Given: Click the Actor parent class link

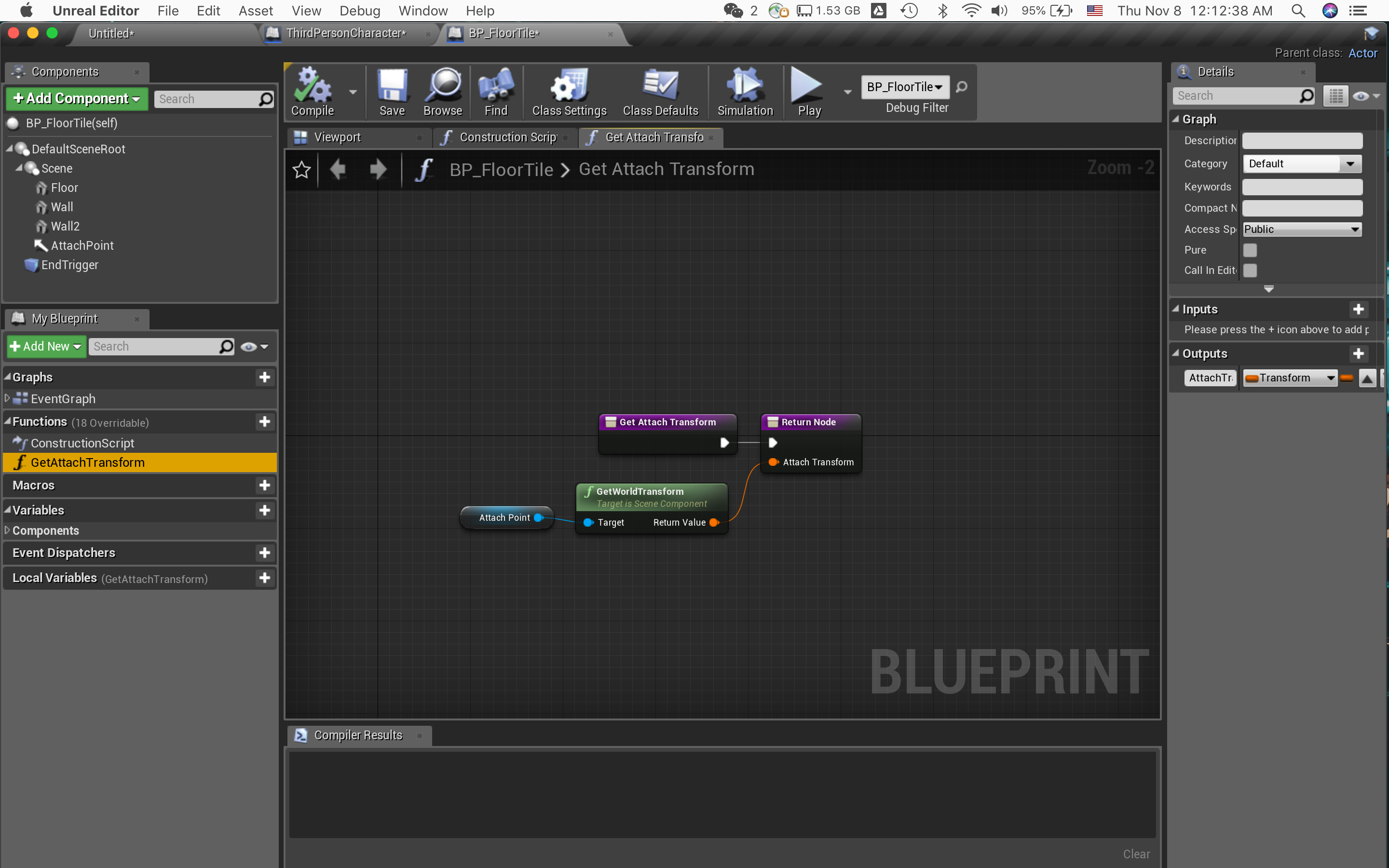Looking at the screenshot, I should coord(1362,53).
